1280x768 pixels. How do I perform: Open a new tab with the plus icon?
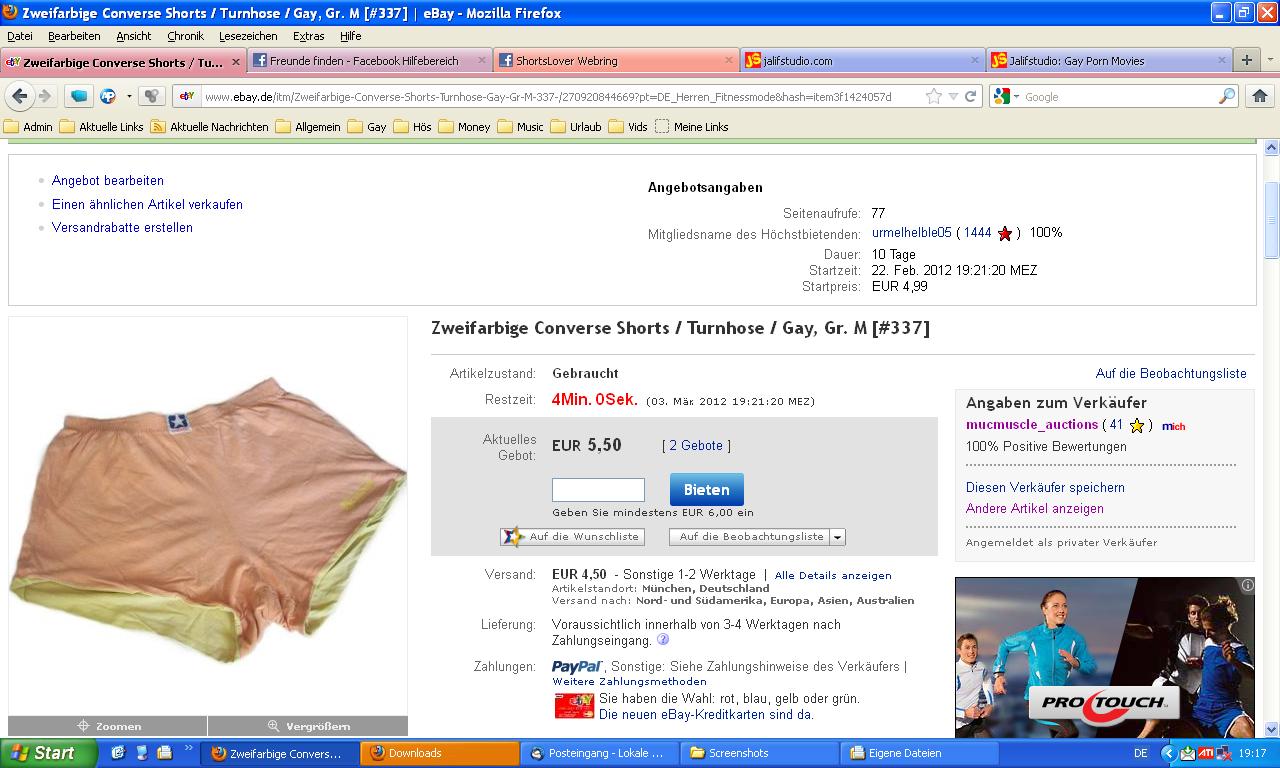[x=1246, y=60]
